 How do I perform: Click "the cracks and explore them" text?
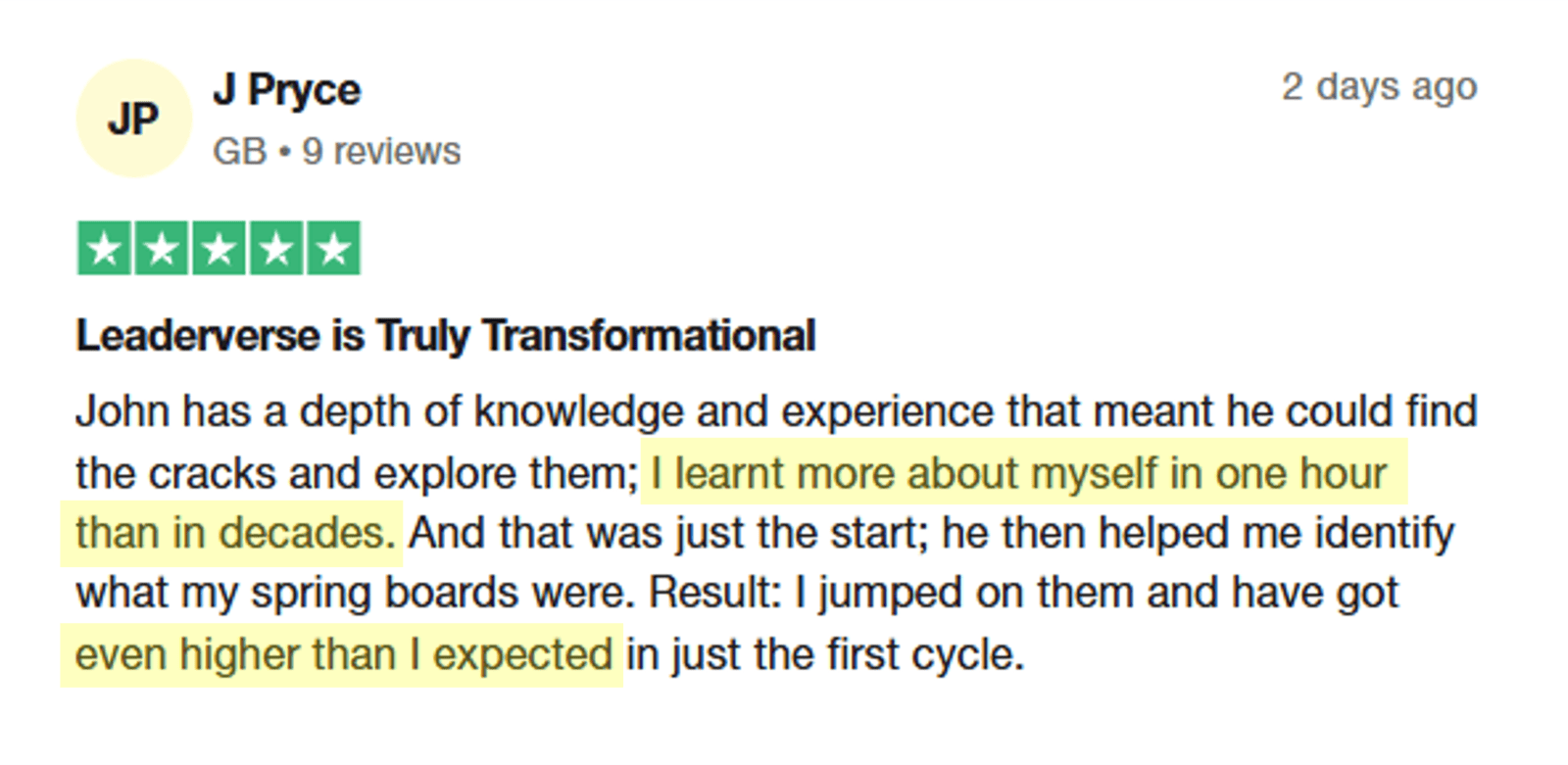tap(355, 474)
